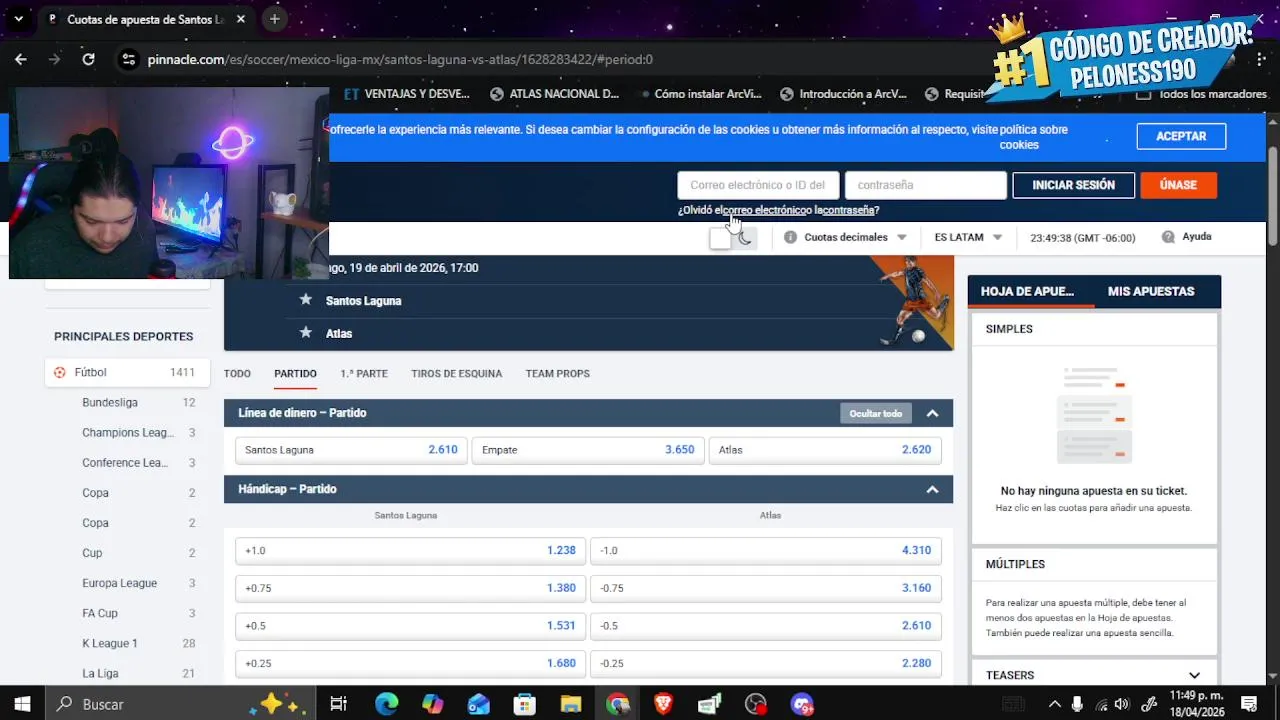Click the Ocultar todo button
1280x720 pixels.
(876, 413)
